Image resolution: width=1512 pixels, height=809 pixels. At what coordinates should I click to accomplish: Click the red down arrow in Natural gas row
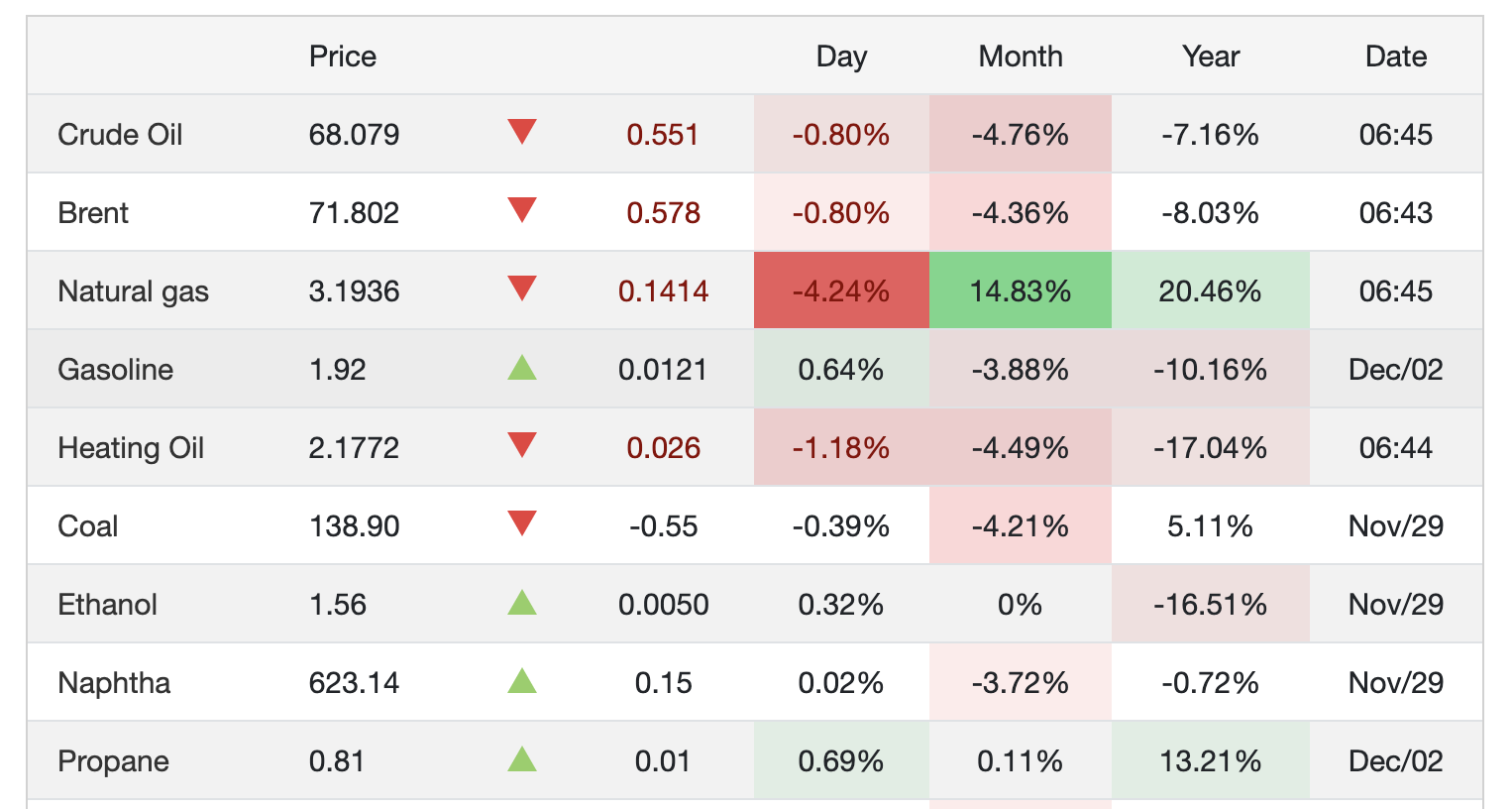pyautogui.click(x=522, y=288)
